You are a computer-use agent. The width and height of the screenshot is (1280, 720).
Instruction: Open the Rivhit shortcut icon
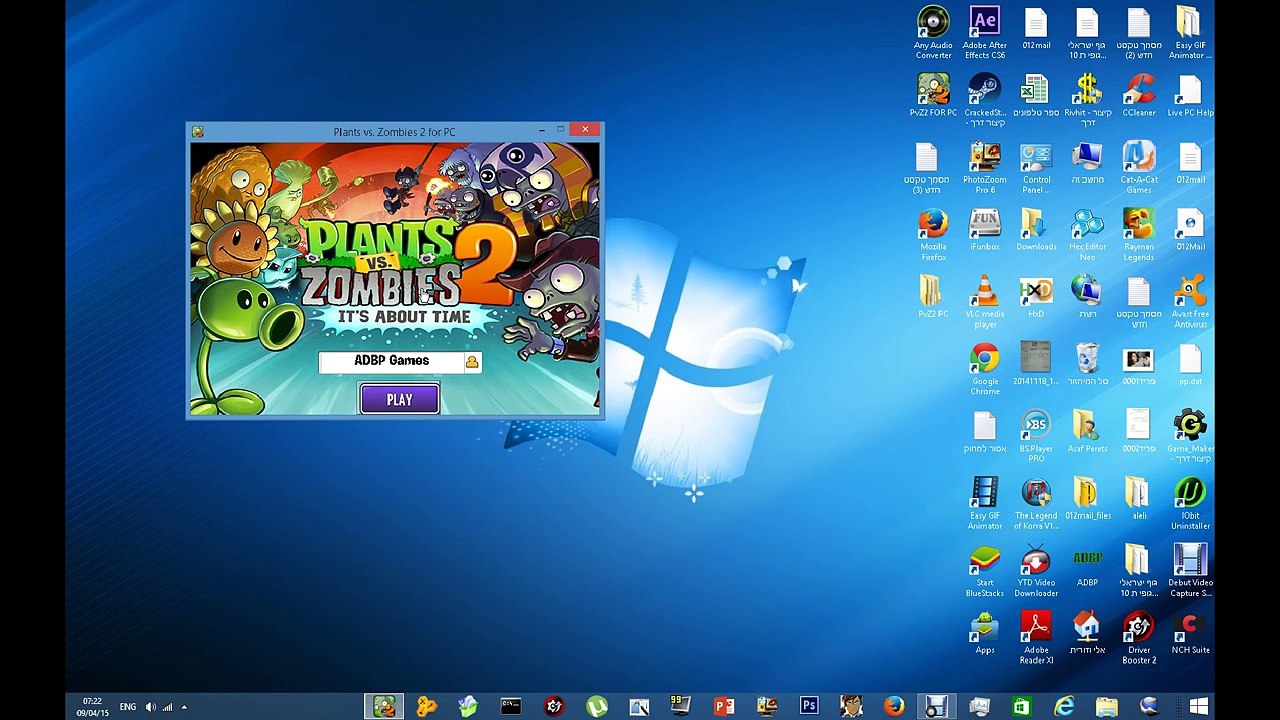tap(1087, 100)
